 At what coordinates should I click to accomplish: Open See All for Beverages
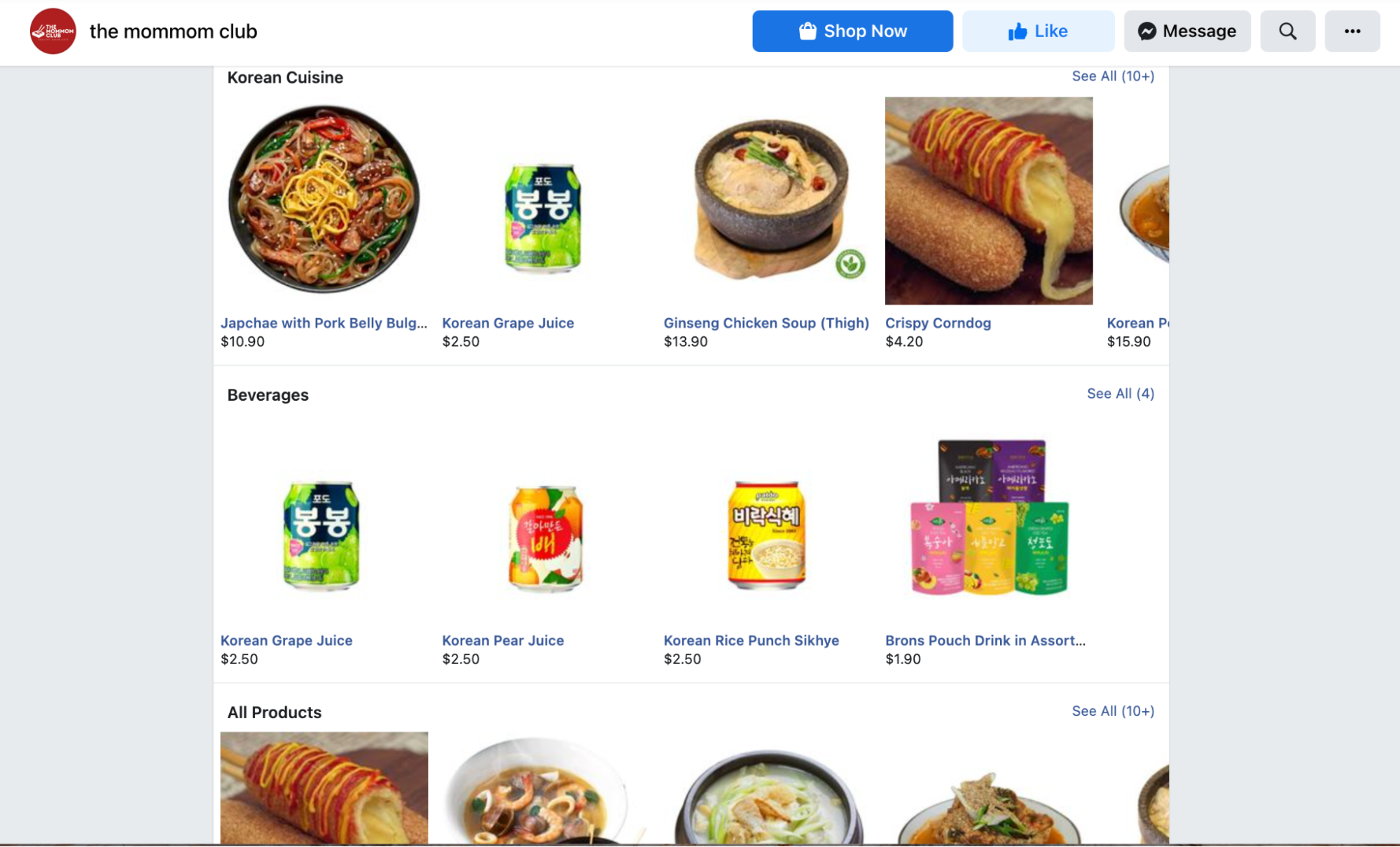click(x=1121, y=394)
